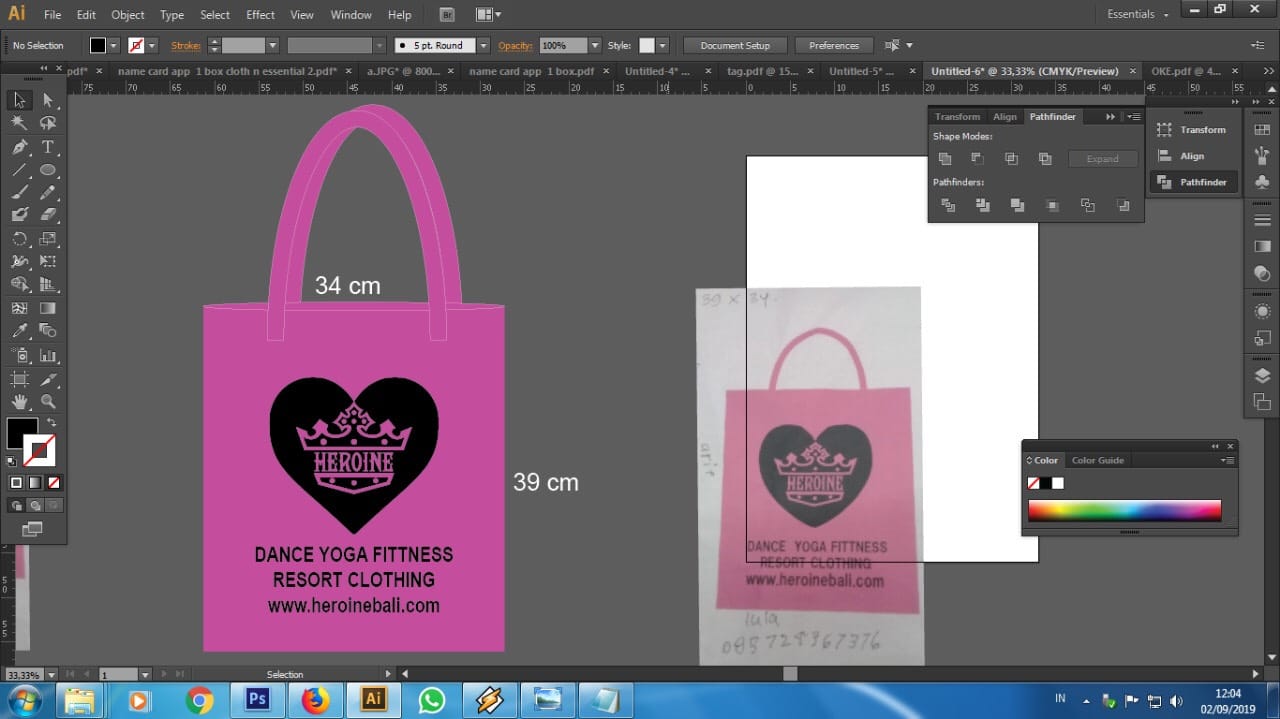The image size is (1280, 719).
Task: Open the Symbols panel club icon
Action: click(1262, 181)
